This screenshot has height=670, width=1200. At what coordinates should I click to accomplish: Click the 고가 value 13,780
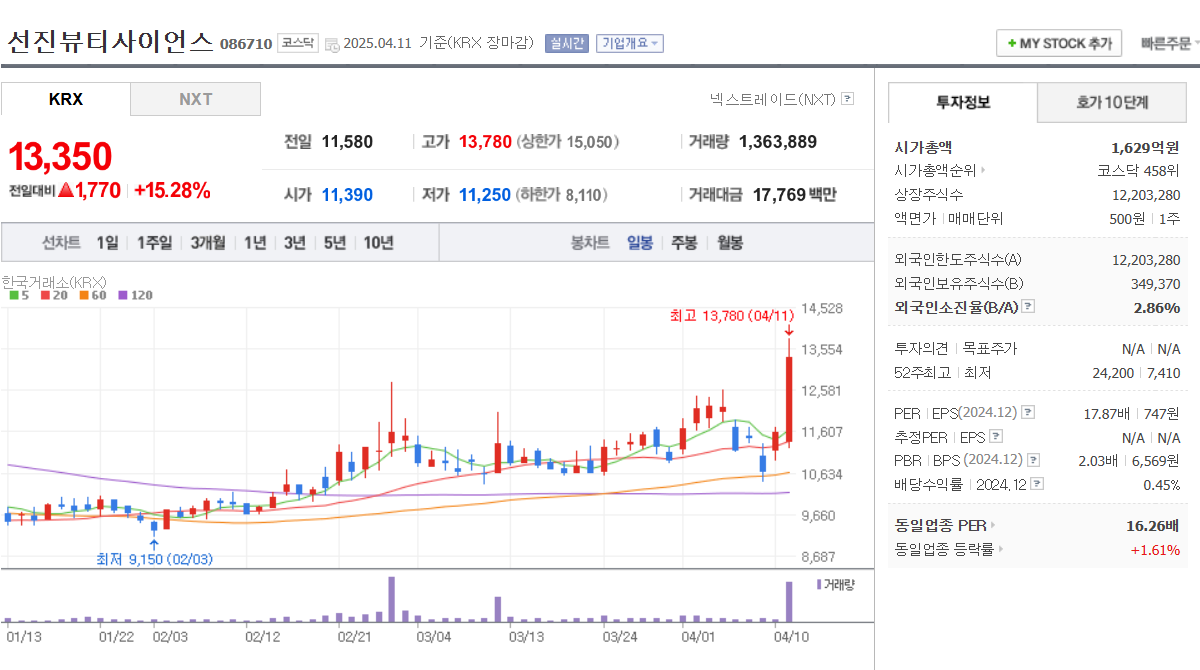(x=485, y=142)
